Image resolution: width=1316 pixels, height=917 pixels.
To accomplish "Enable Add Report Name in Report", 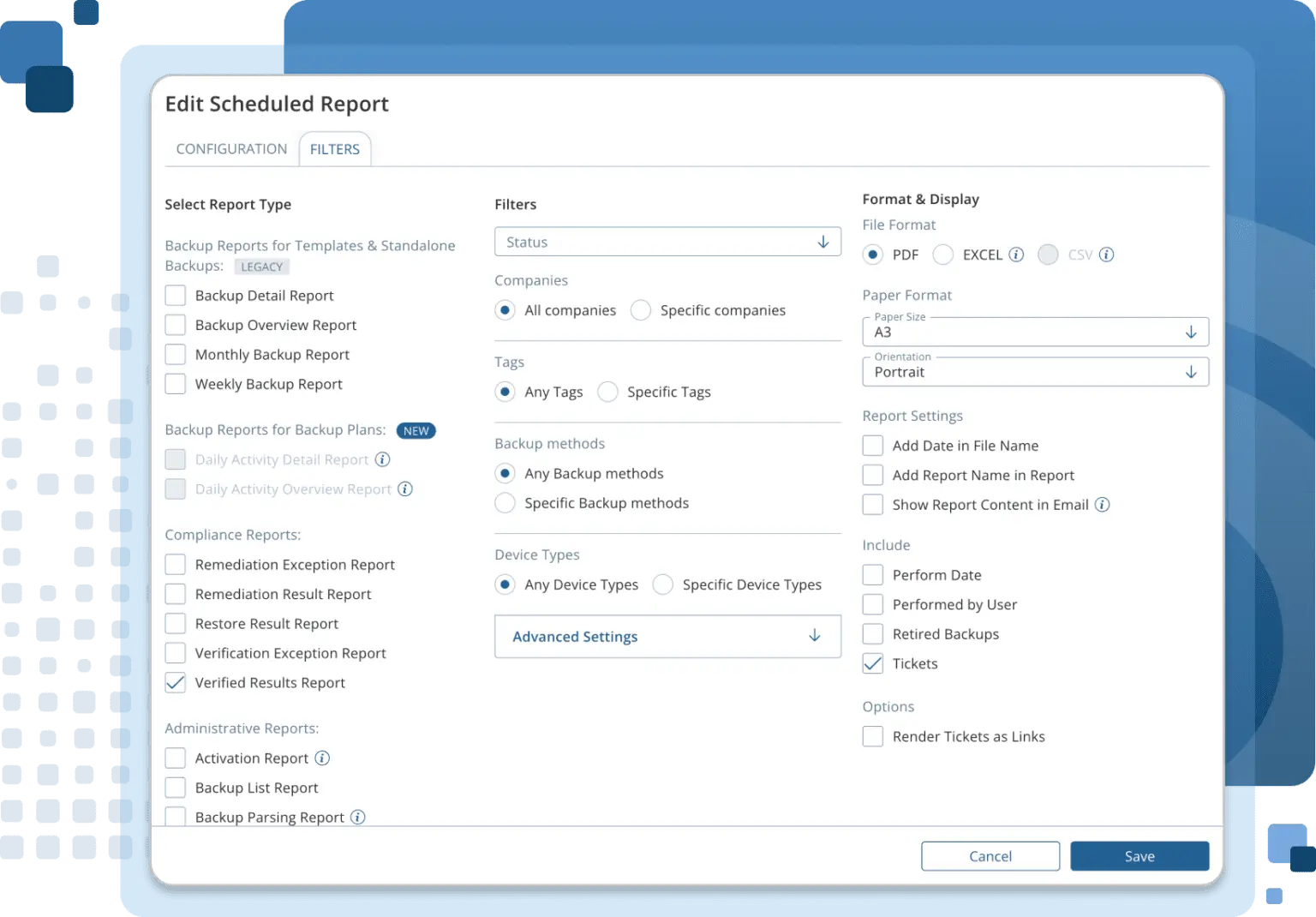I will tap(873, 475).
